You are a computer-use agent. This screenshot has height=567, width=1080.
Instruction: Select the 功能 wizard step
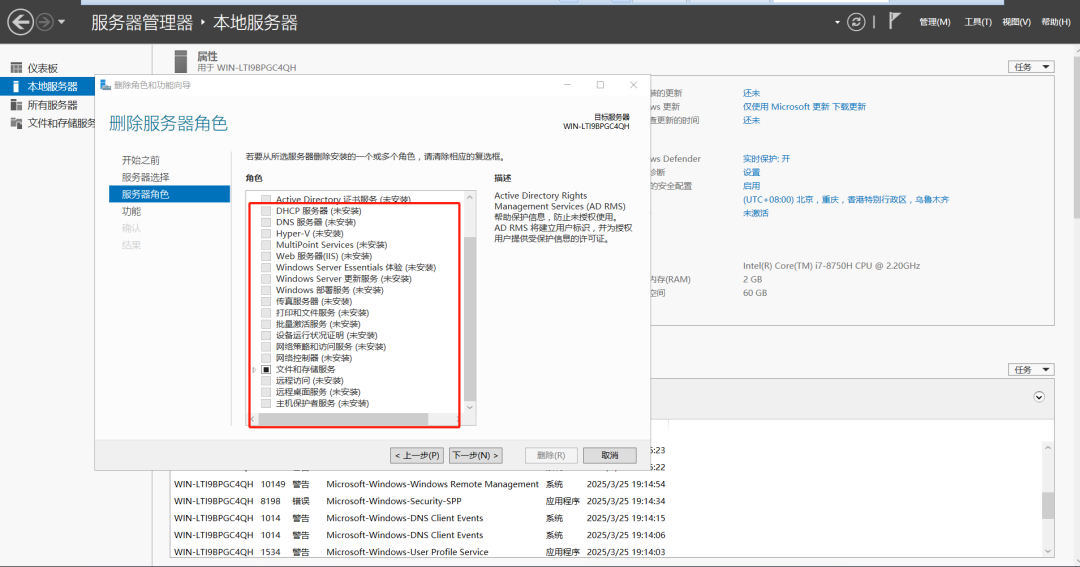131,211
